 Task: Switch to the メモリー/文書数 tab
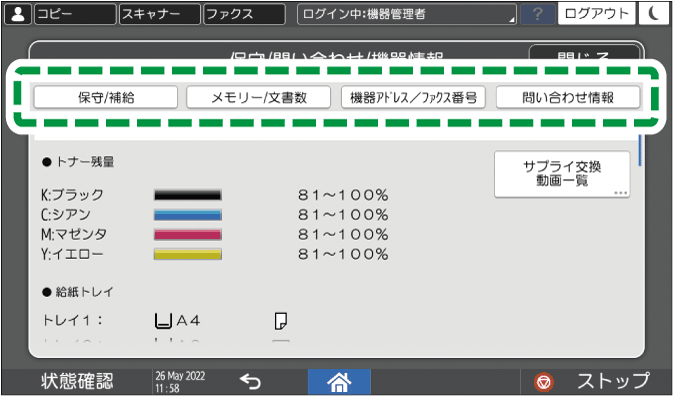click(x=259, y=97)
